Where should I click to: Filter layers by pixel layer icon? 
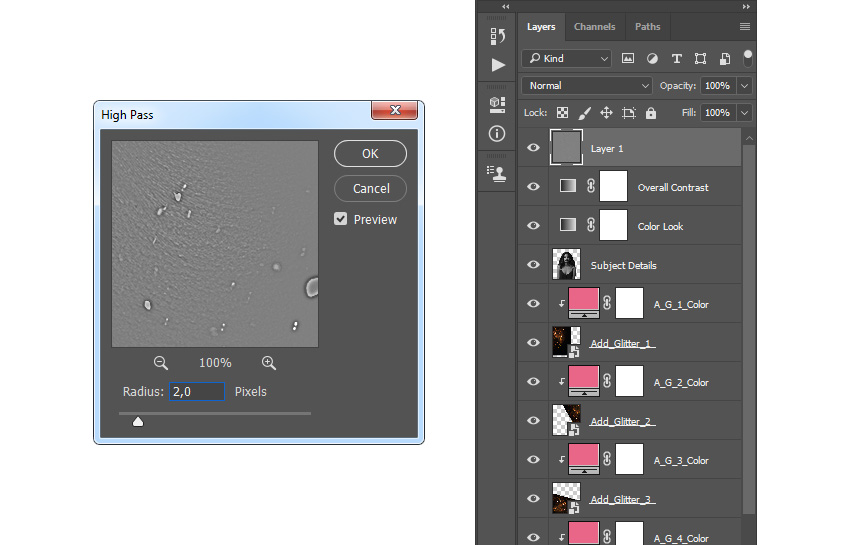click(x=628, y=59)
